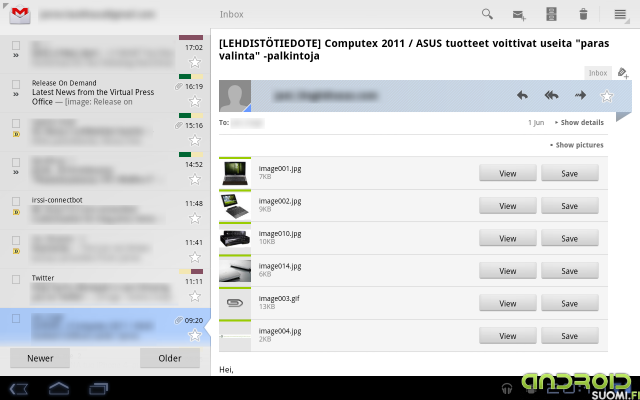Star the open message in the header
Viewport: 640px width, 400px height.
(607, 96)
